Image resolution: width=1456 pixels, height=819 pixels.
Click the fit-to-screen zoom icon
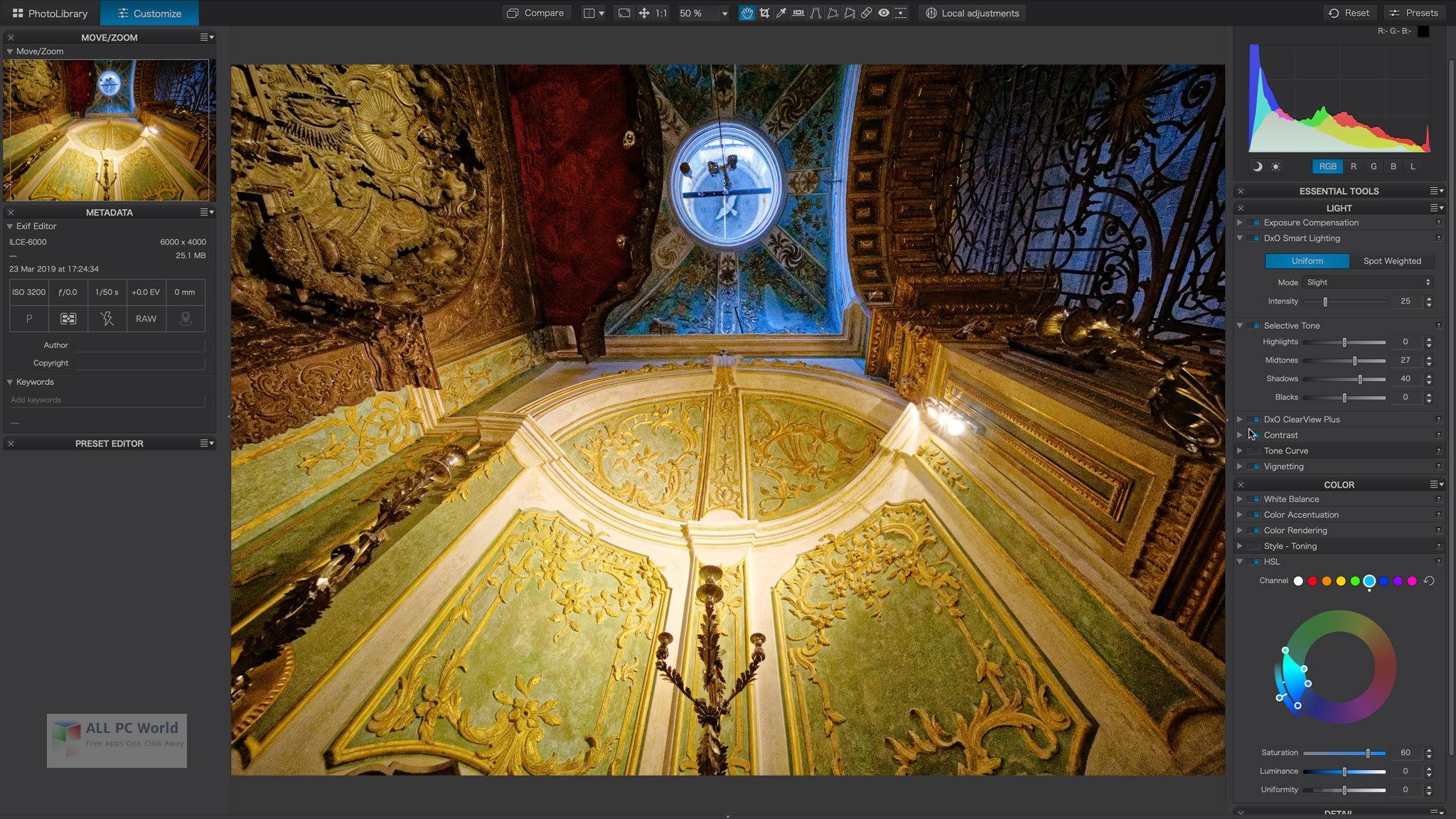pyautogui.click(x=624, y=13)
